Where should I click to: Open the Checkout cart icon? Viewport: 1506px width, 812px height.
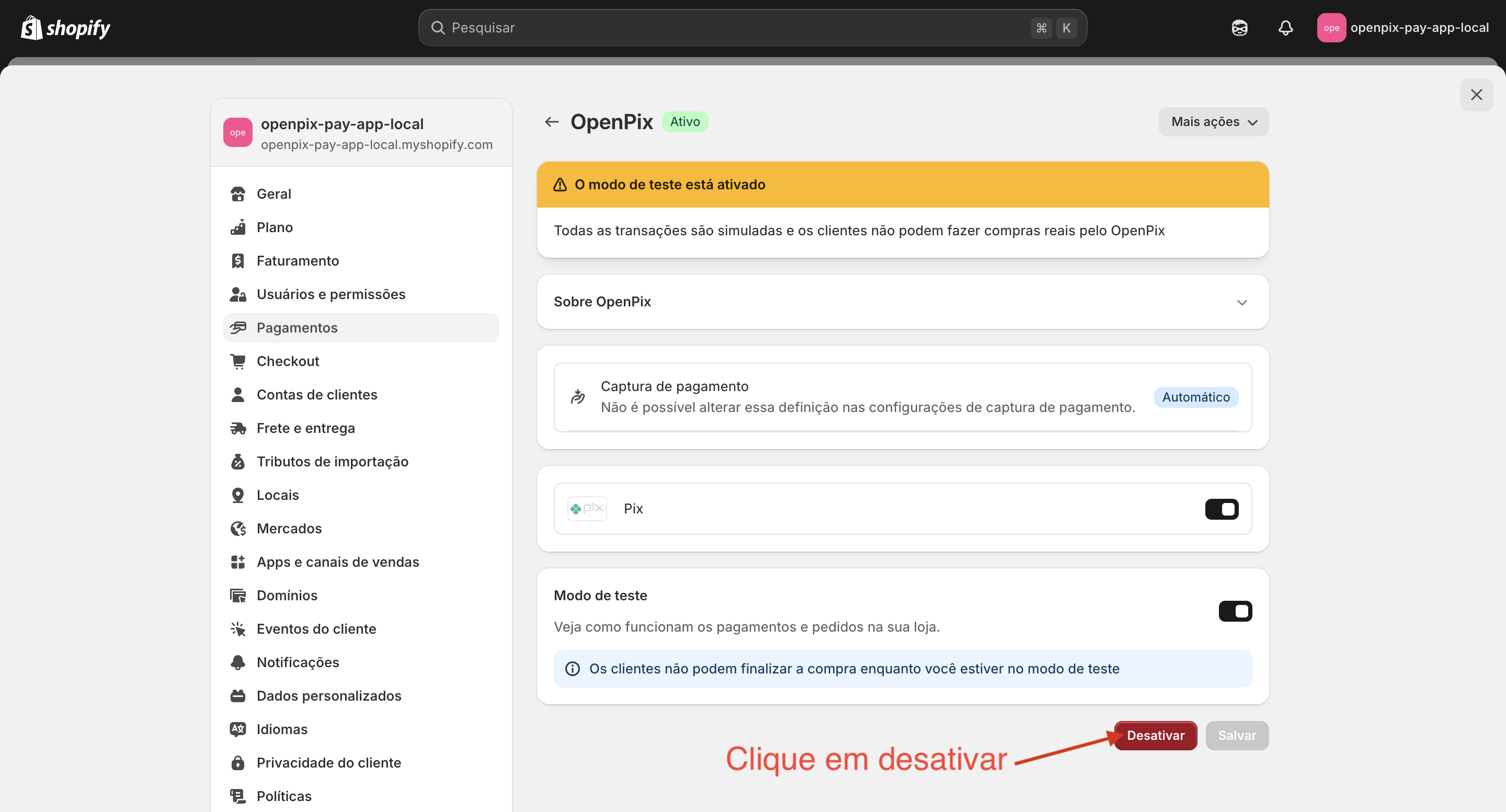click(x=238, y=361)
